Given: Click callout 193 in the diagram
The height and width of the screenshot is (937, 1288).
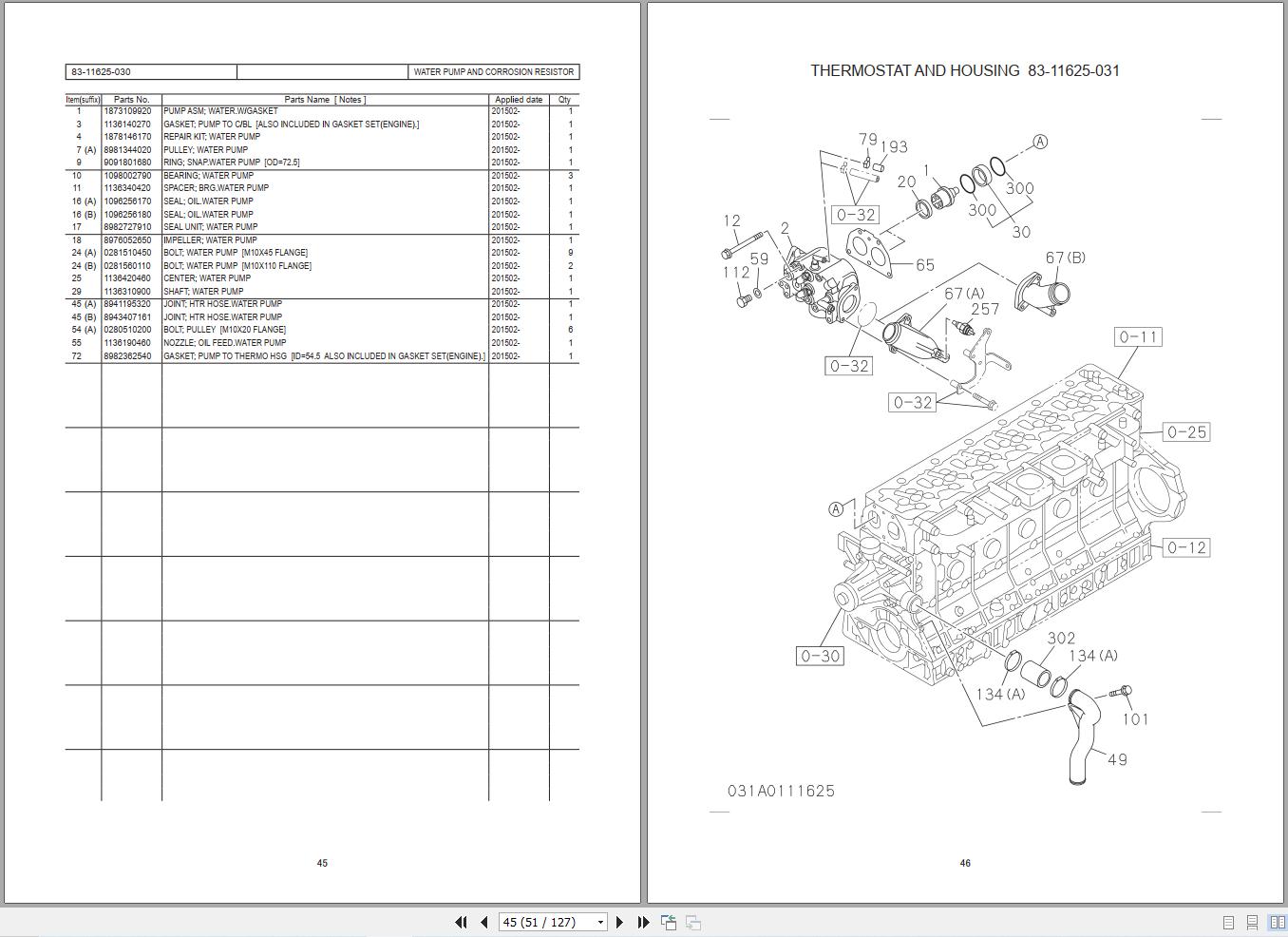Looking at the screenshot, I should 894,147.
